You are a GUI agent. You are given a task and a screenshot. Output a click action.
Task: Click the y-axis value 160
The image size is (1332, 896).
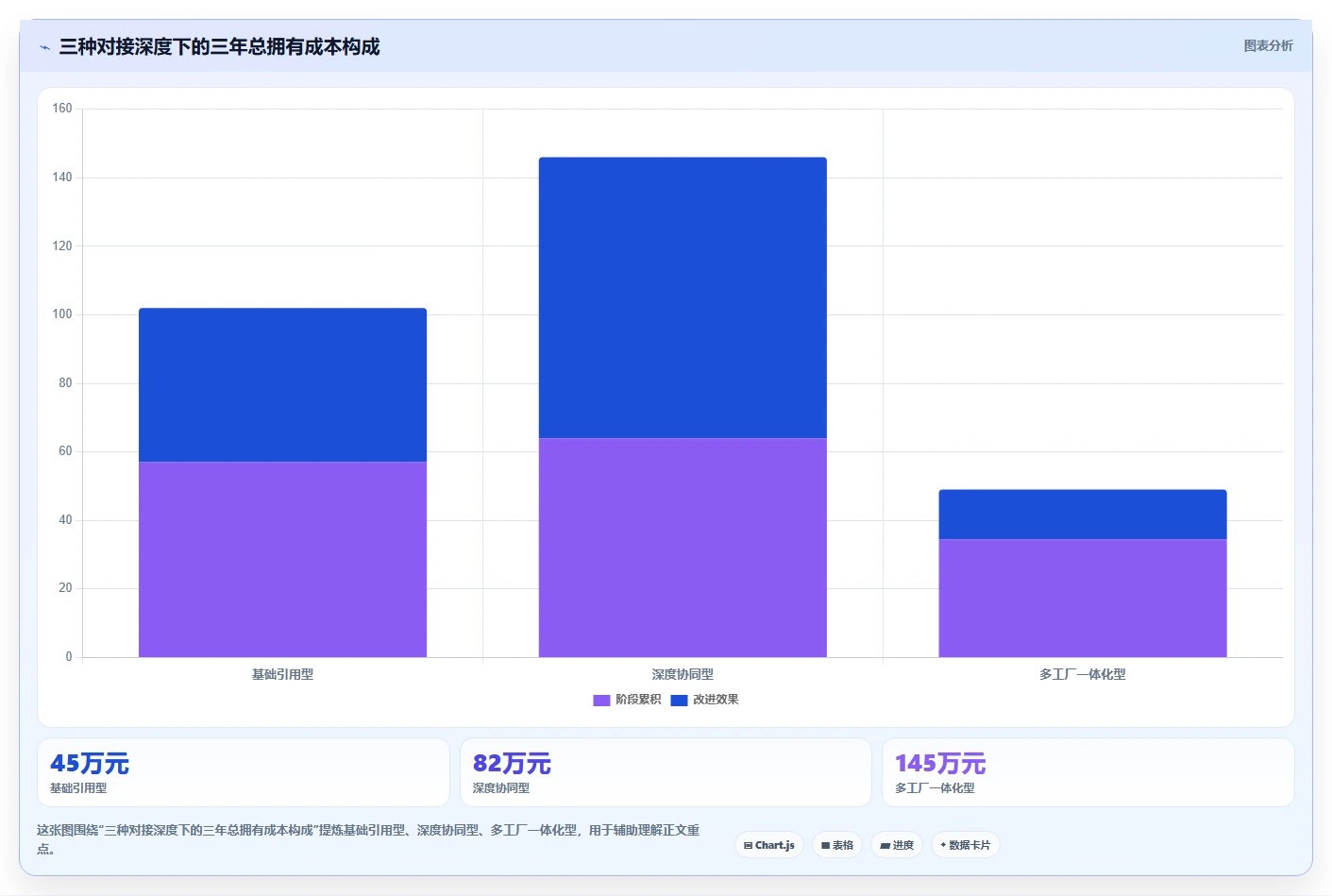[x=62, y=109]
